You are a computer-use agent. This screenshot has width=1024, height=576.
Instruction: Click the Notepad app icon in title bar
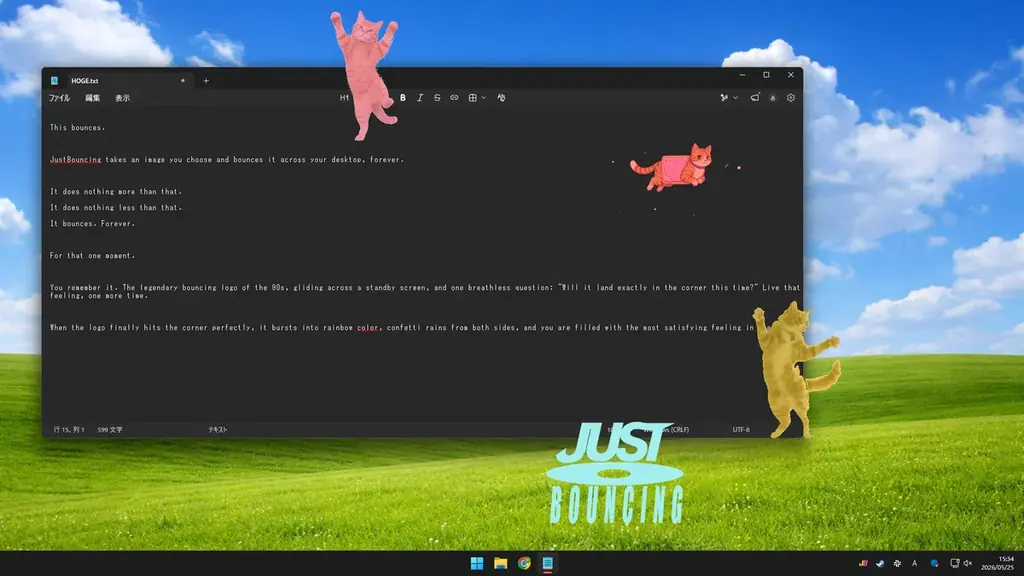(55, 81)
